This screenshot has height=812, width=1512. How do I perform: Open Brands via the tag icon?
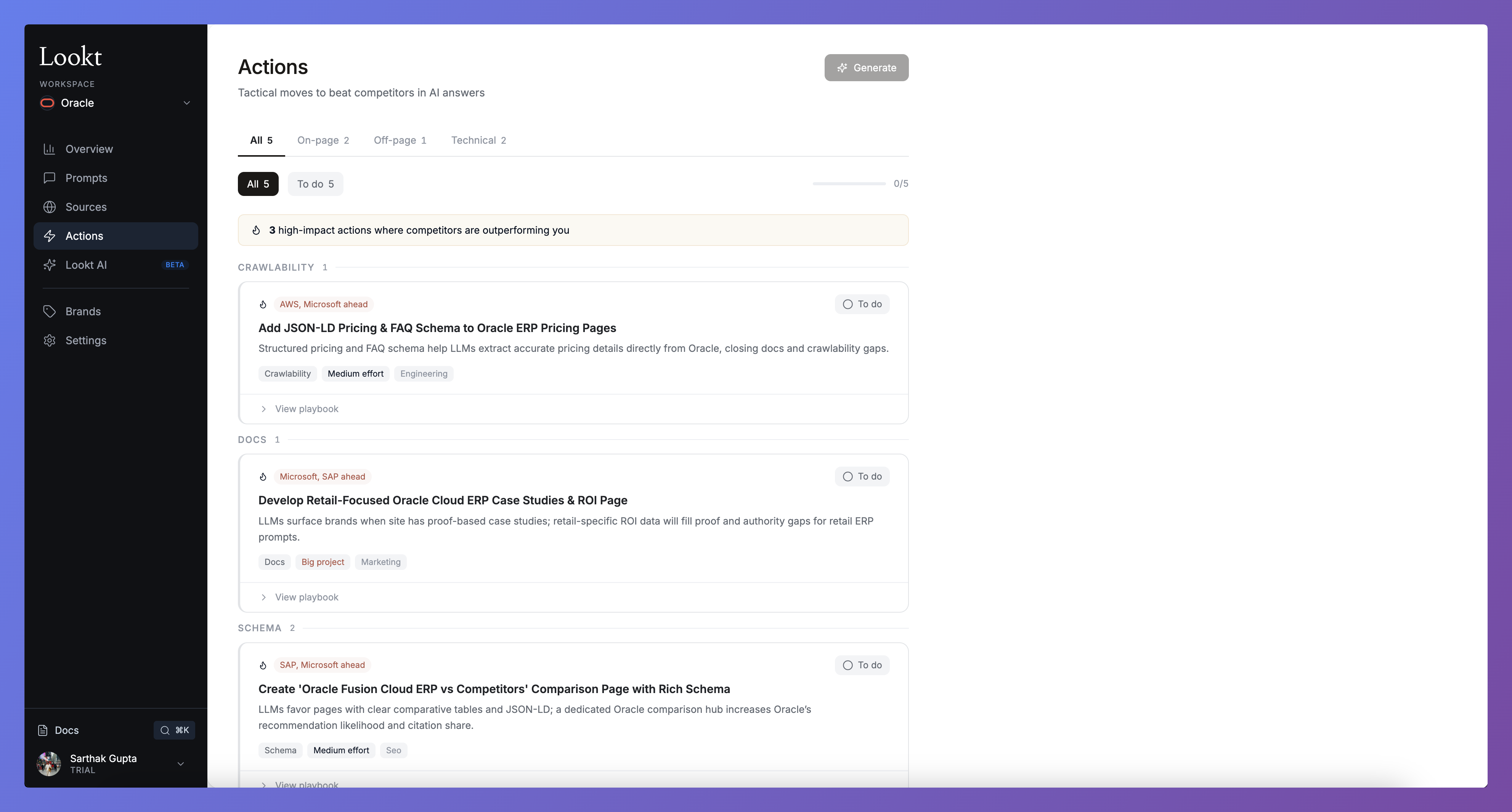tap(49, 312)
